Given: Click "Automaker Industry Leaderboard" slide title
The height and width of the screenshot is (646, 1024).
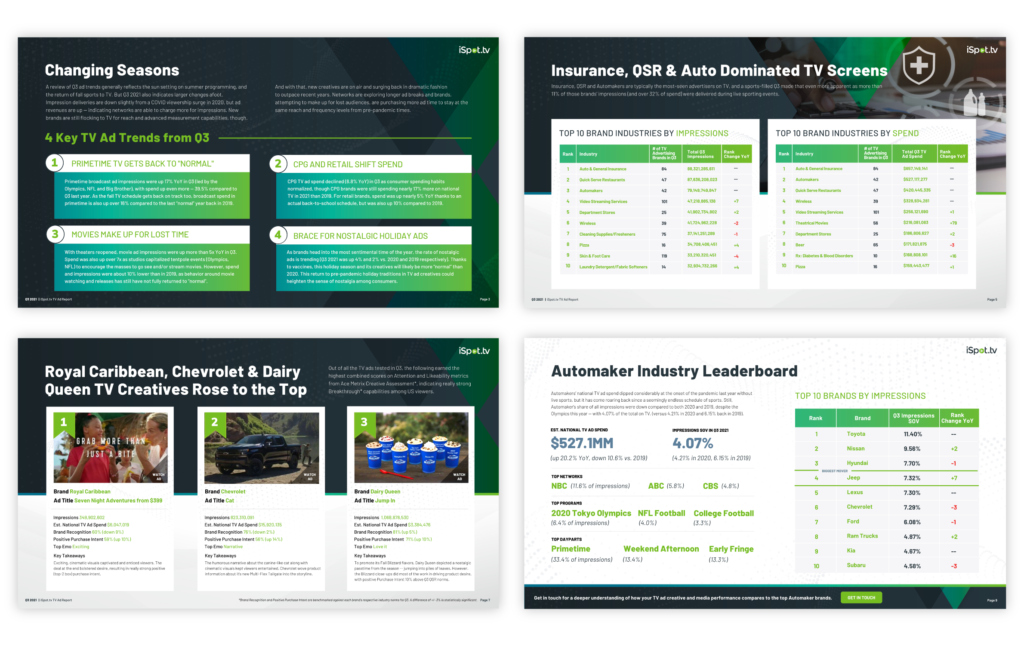Looking at the screenshot, I should click(674, 371).
